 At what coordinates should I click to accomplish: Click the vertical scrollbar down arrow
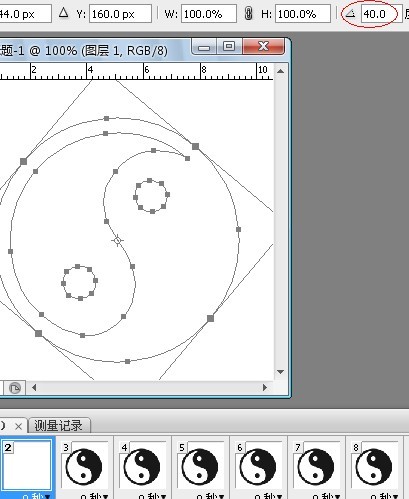281,372
